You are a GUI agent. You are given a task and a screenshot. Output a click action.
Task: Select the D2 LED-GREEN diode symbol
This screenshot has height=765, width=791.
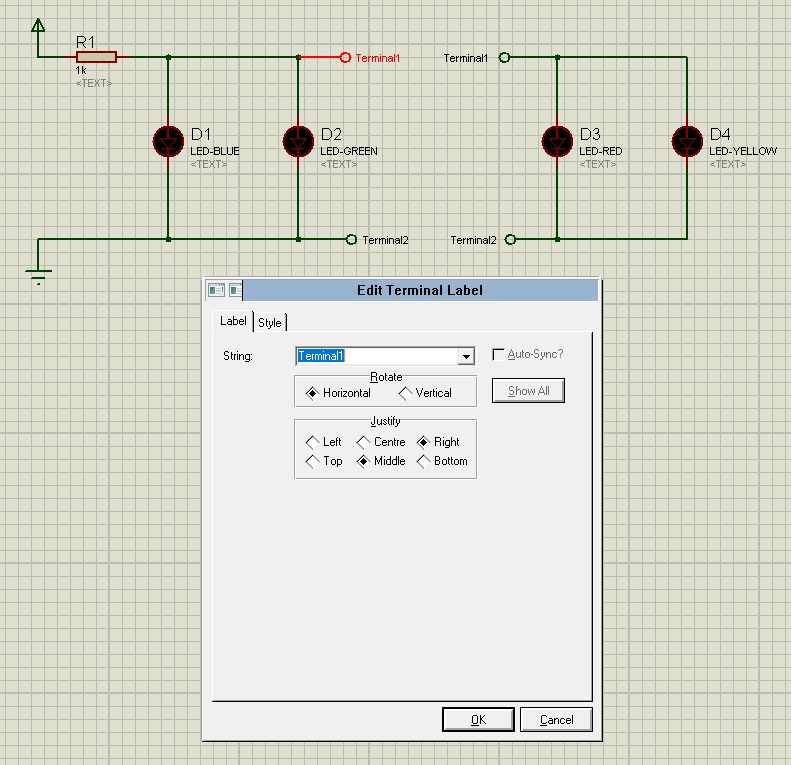298,142
